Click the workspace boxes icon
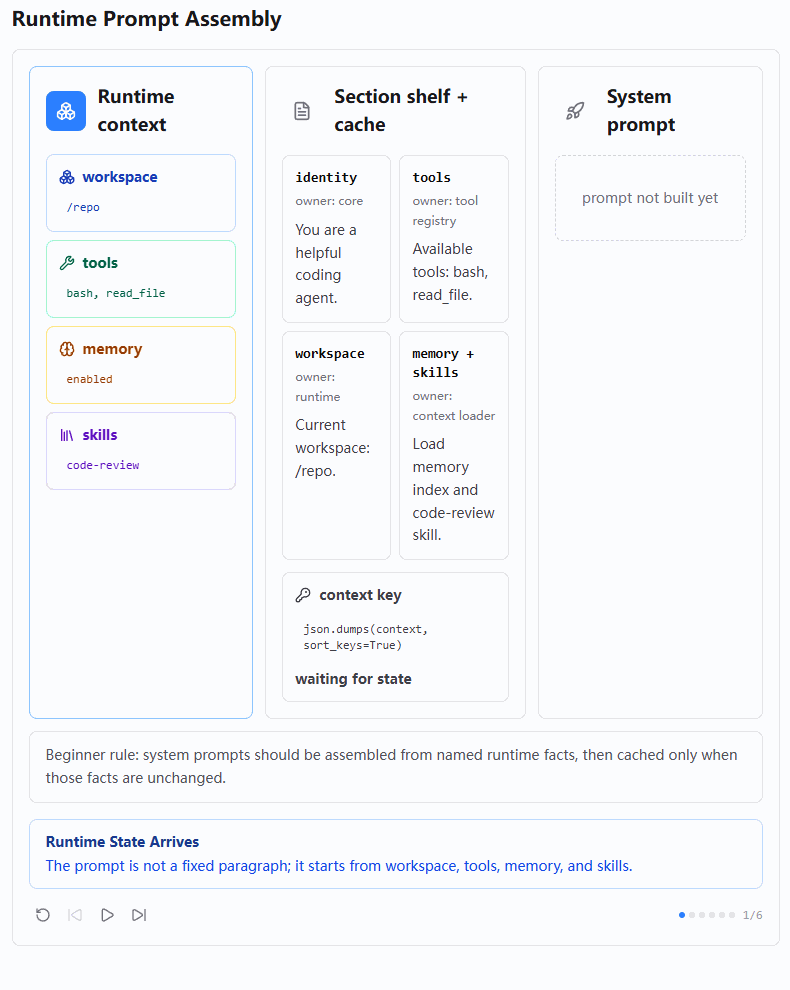 click(67, 177)
